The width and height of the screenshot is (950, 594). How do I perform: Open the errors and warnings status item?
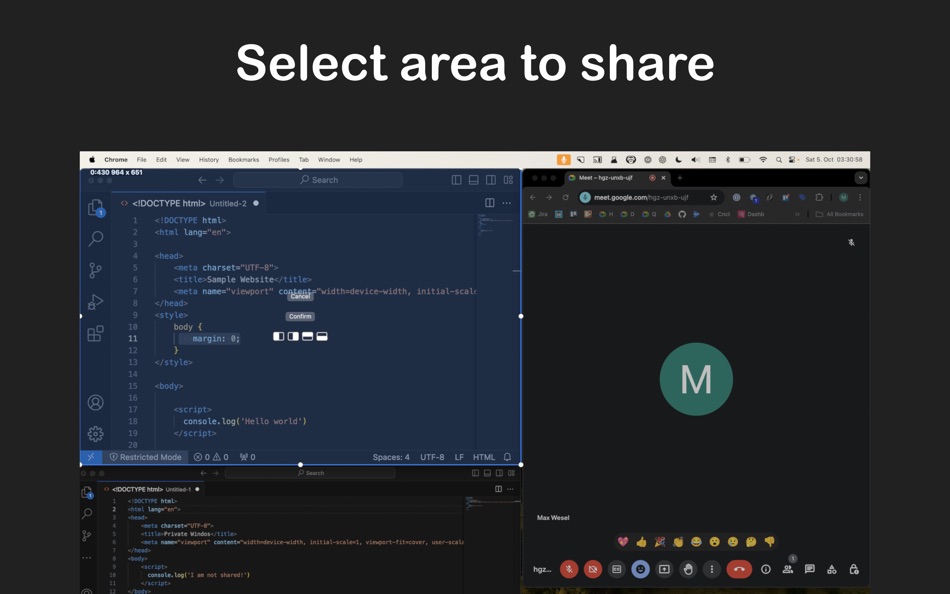211,457
